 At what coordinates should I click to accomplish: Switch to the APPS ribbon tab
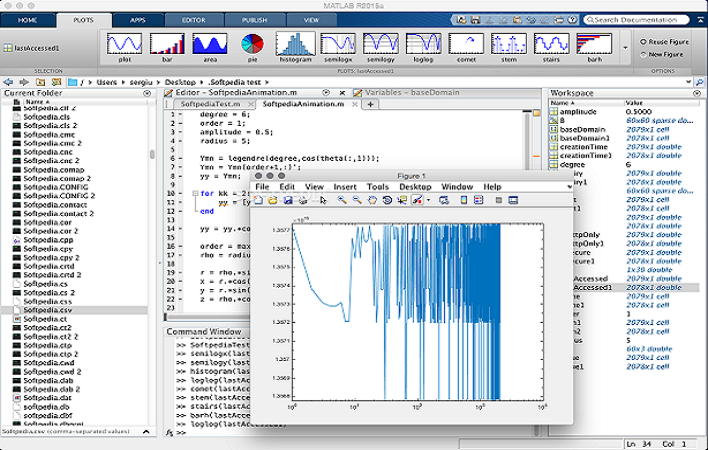pyautogui.click(x=136, y=19)
